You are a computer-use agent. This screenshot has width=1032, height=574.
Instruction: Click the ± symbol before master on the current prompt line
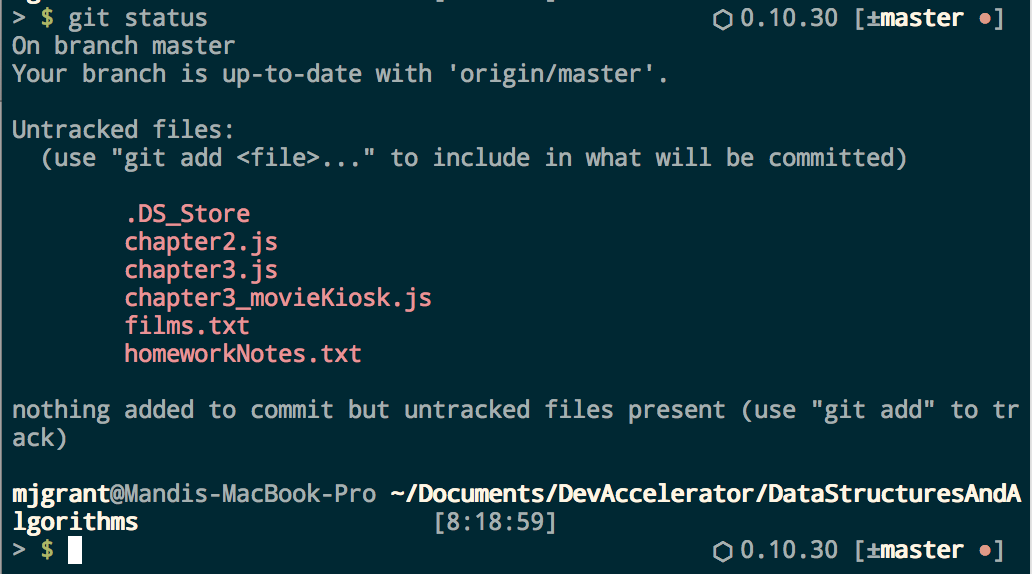pos(873,551)
